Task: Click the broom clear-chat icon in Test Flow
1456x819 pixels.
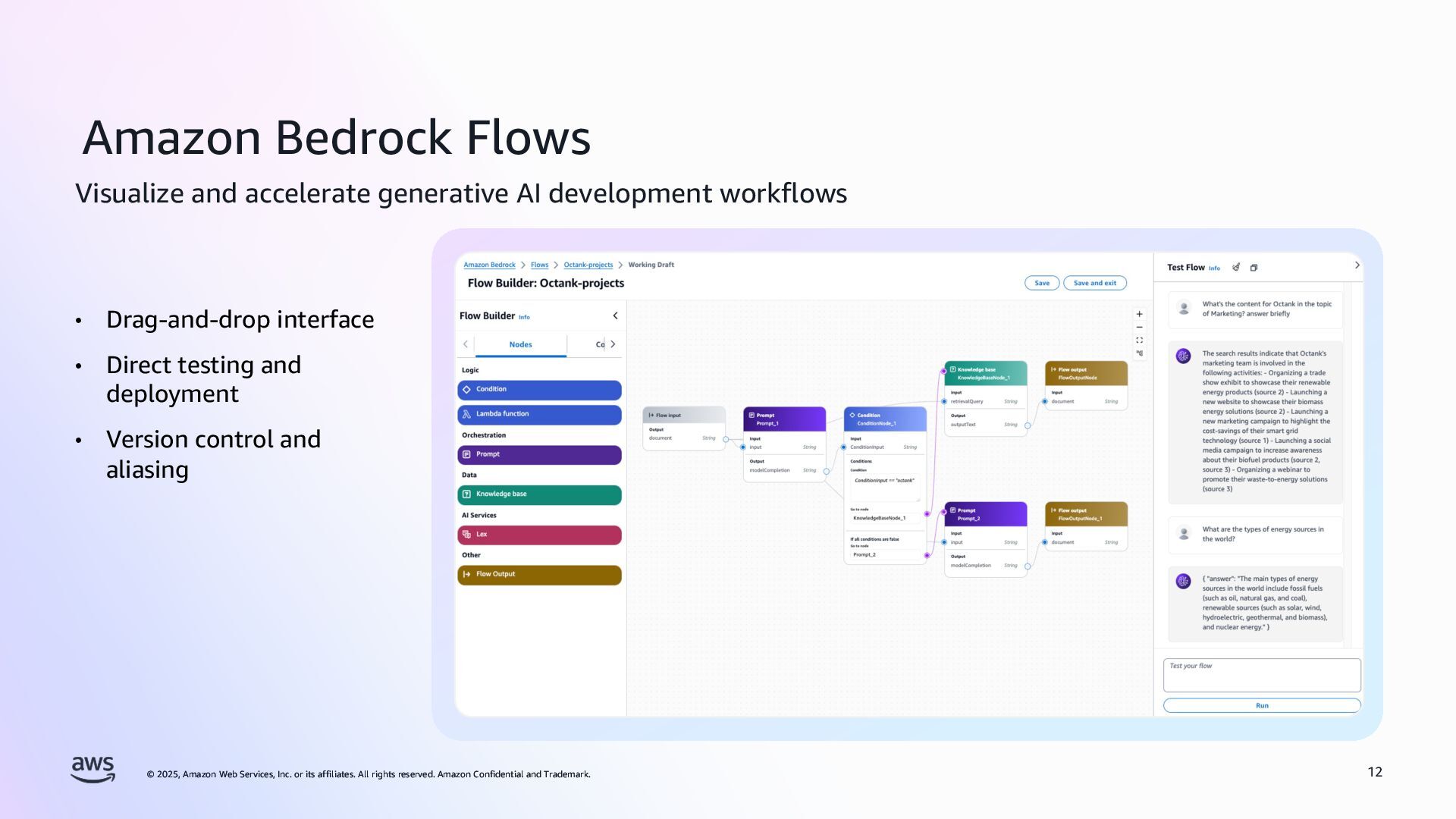Action: 1236,268
